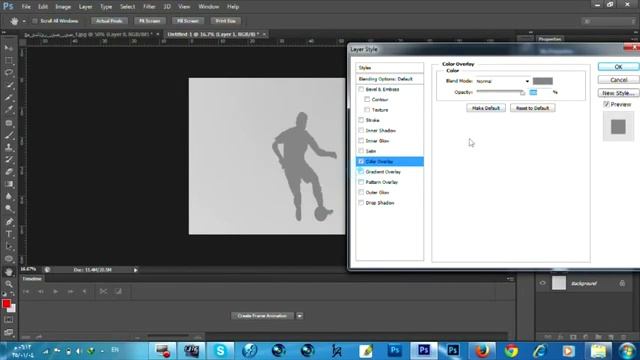Enable the Contour checkbox

(367, 99)
